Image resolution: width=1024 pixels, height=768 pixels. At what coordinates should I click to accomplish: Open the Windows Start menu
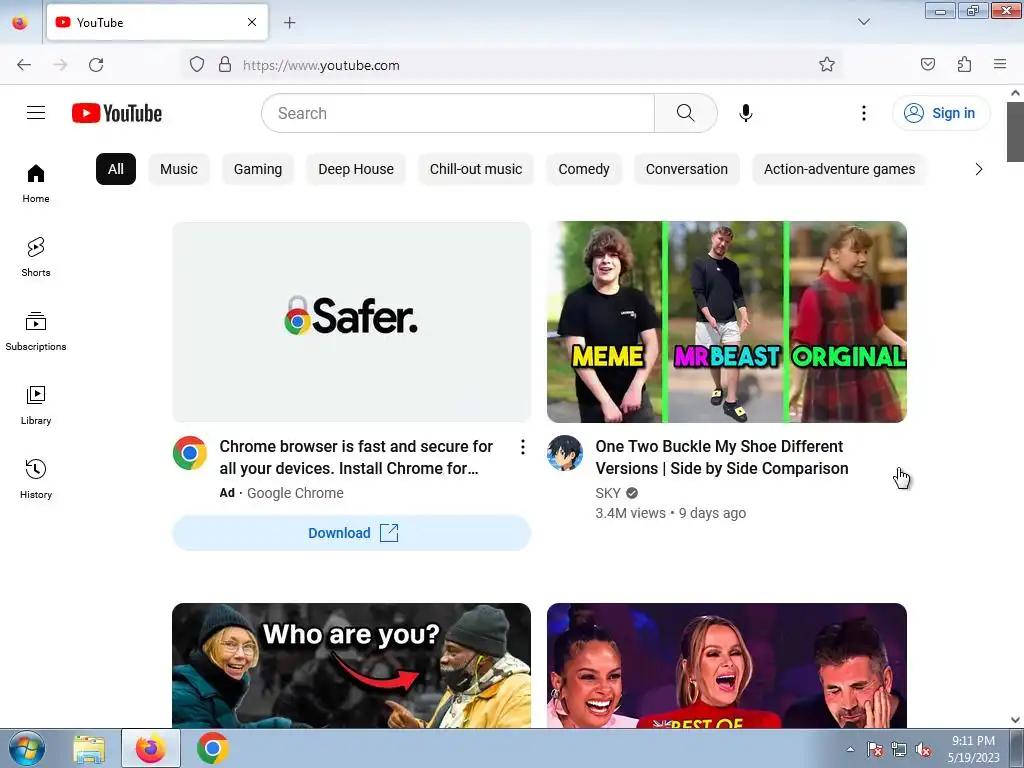click(26, 748)
